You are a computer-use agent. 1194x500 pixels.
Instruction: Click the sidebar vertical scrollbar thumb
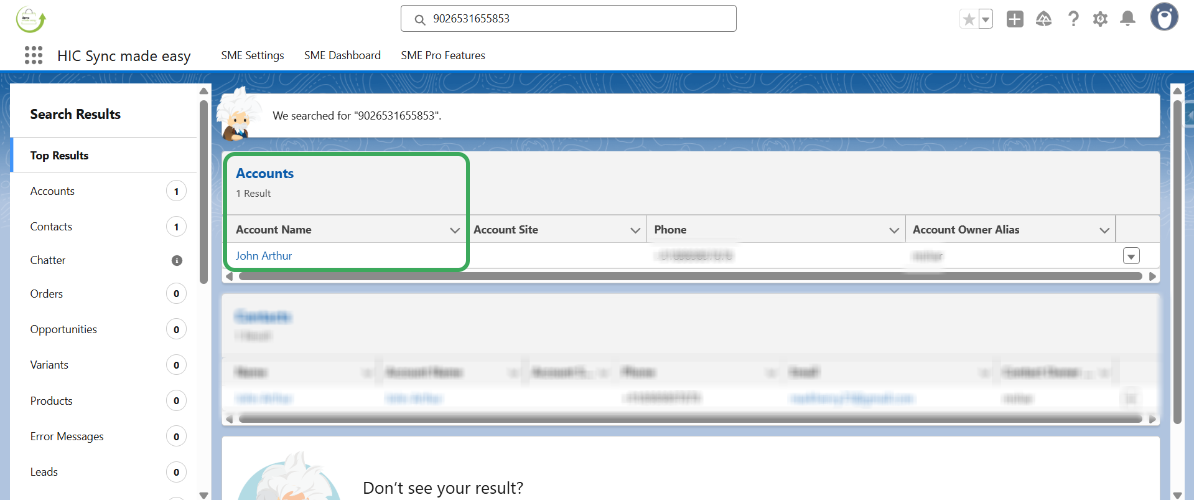click(203, 192)
